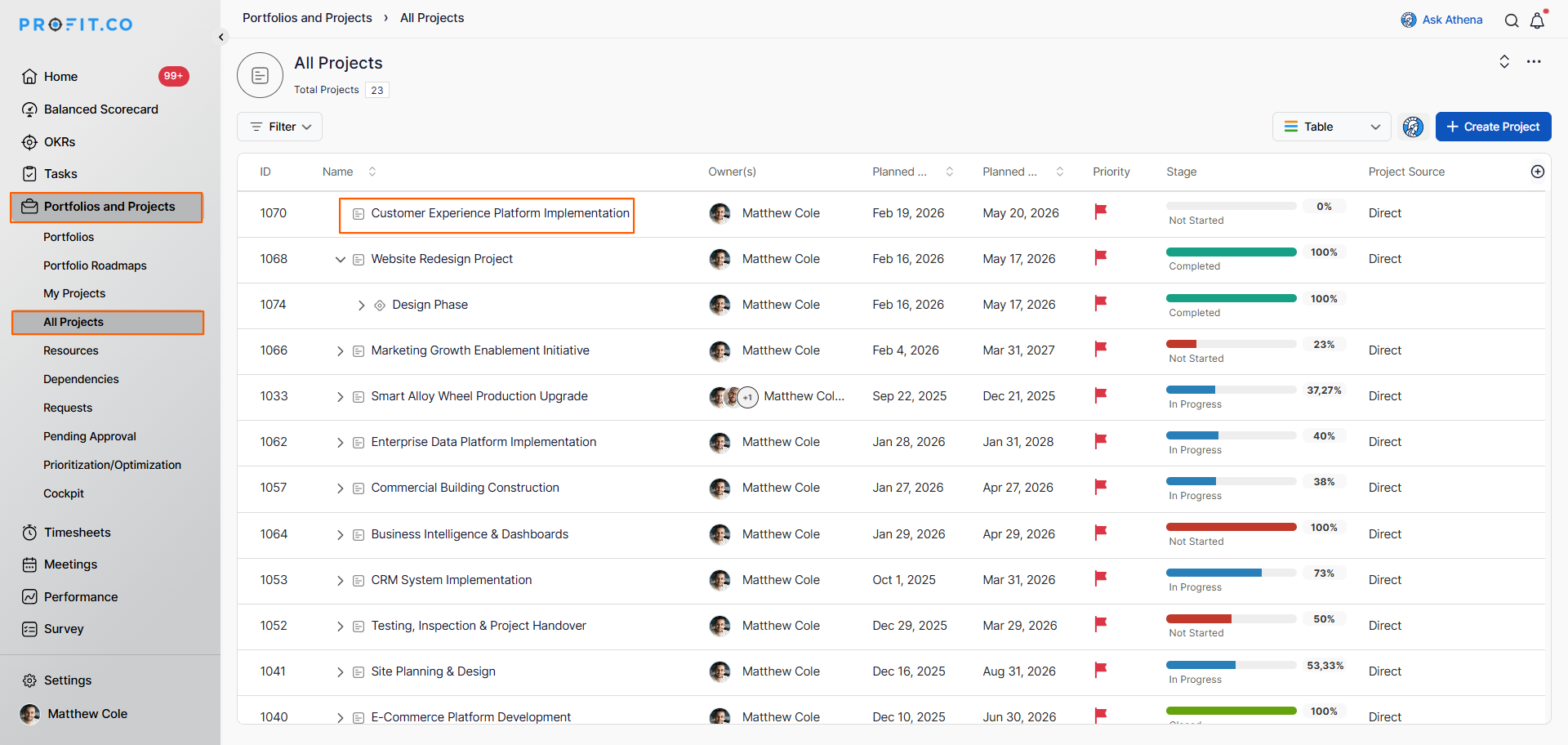Viewport: 1568px width, 745px height.
Task: Click the search magnifier icon
Action: pos(1512,20)
